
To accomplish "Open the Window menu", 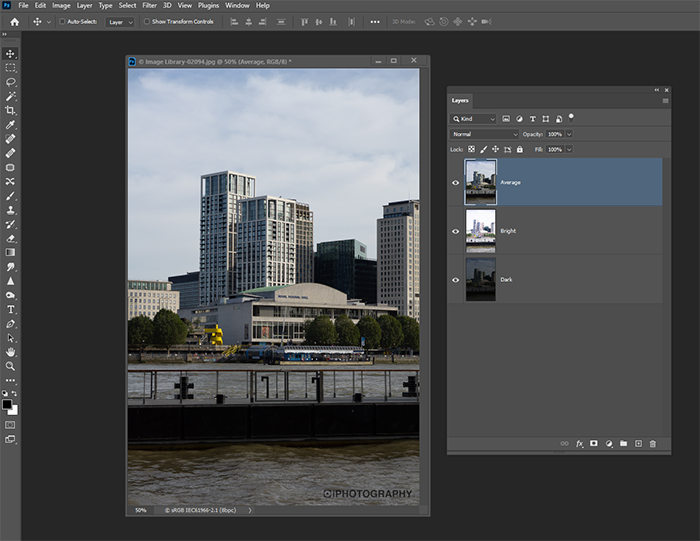I will click(237, 5).
